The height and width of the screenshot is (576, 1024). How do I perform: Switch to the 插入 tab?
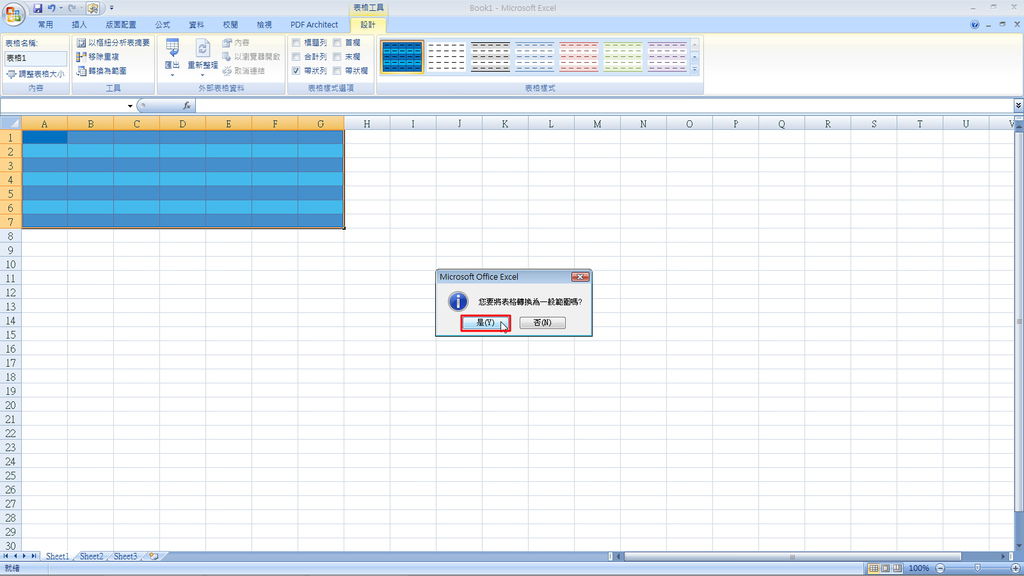(x=79, y=25)
